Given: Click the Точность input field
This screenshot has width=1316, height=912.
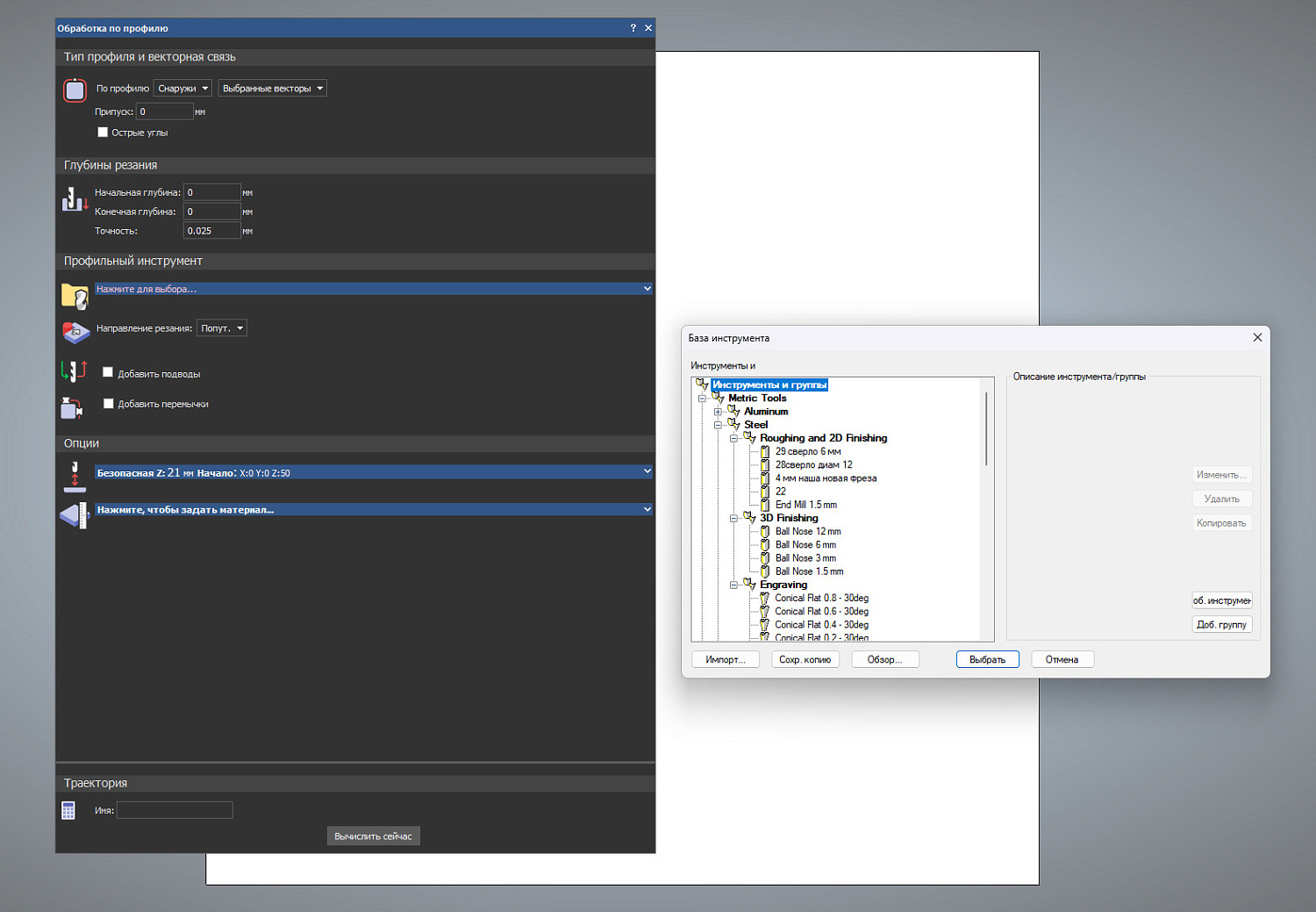Looking at the screenshot, I should coord(211,231).
